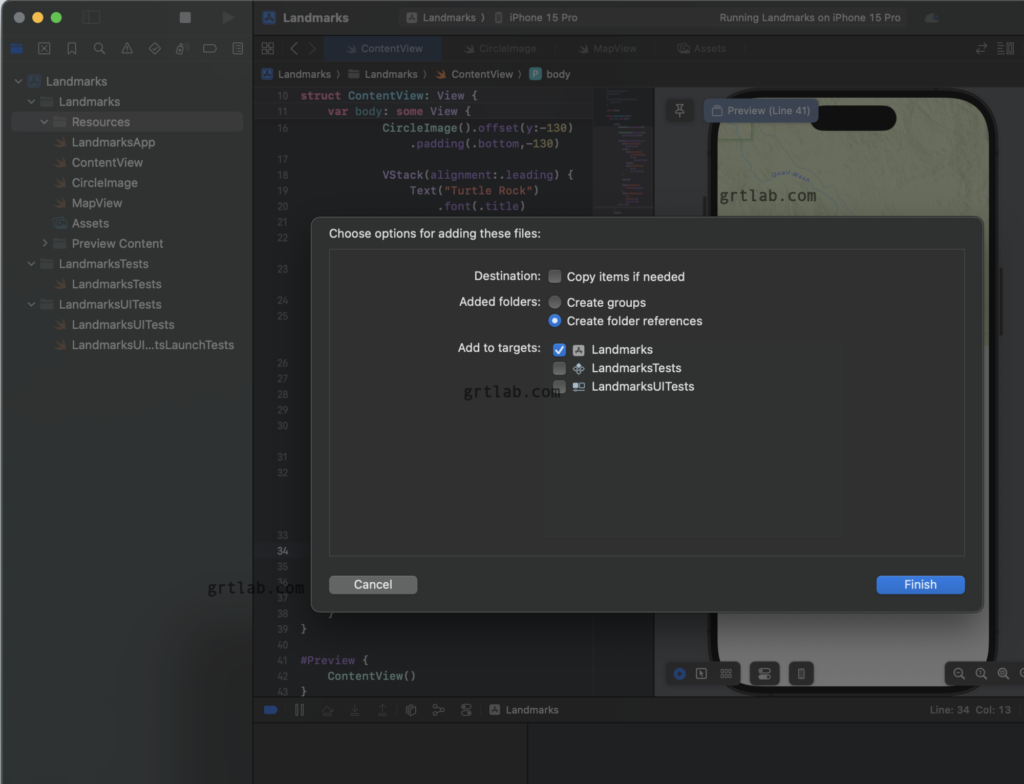Open the Find navigator
Image resolution: width=1024 pixels, height=784 pixels.
tap(99, 48)
